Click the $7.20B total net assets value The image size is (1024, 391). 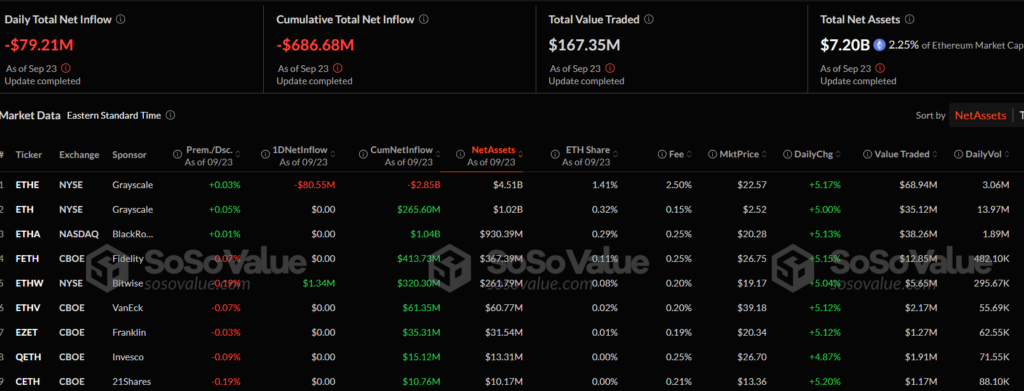(845, 46)
